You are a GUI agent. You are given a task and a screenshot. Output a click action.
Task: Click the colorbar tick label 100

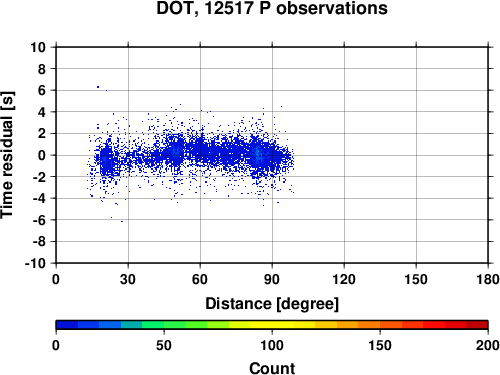(272, 345)
